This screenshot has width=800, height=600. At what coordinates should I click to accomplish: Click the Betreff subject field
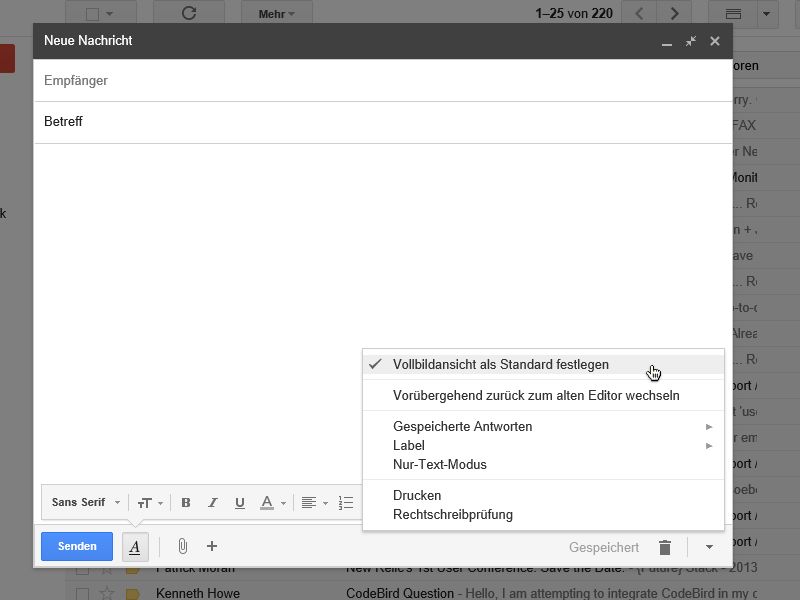pyautogui.click(x=383, y=122)
